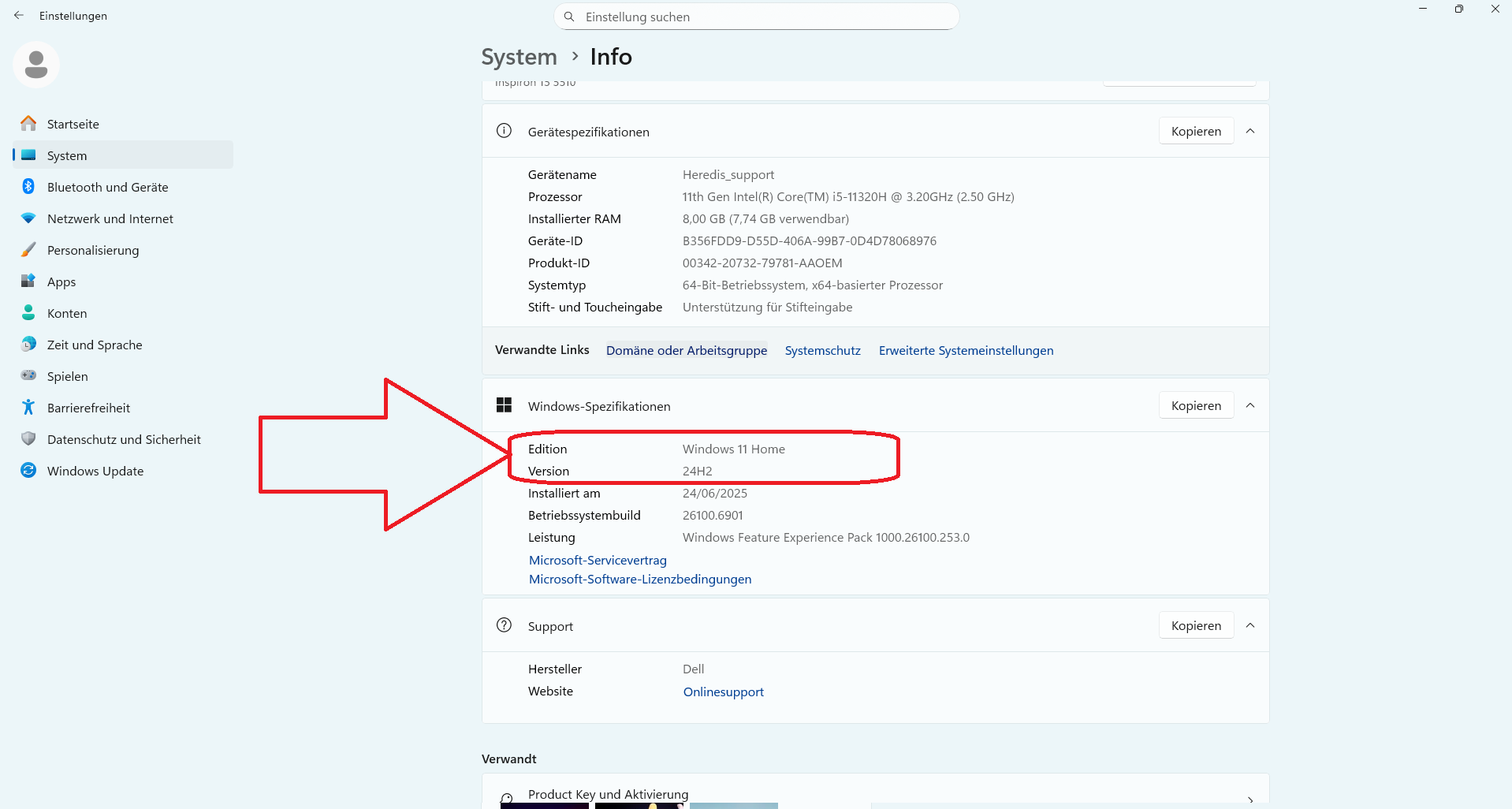This screenshot has height=809, width=1512.
Task: Click the user profile avatar
Action: 36,65
